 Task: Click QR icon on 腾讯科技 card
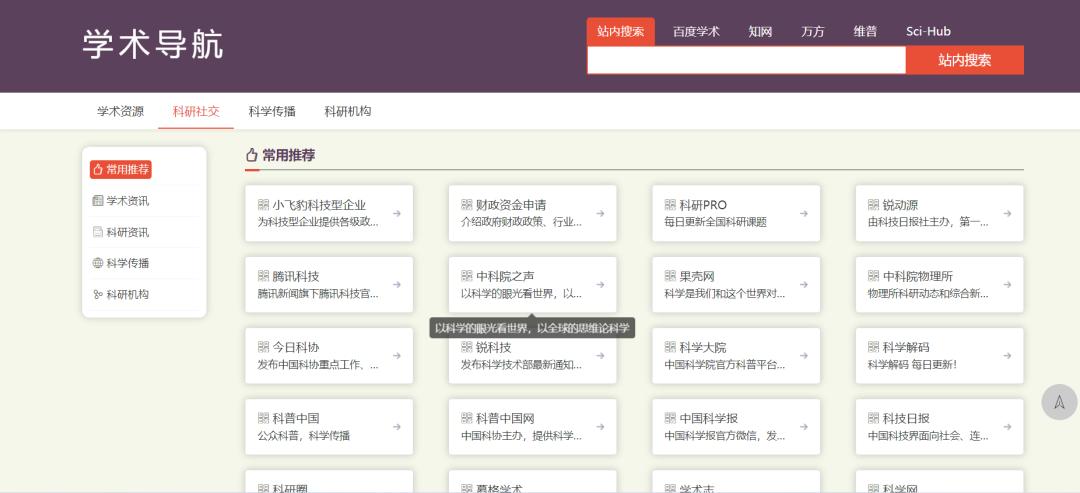pyautogui.click(x=263, y=276)
